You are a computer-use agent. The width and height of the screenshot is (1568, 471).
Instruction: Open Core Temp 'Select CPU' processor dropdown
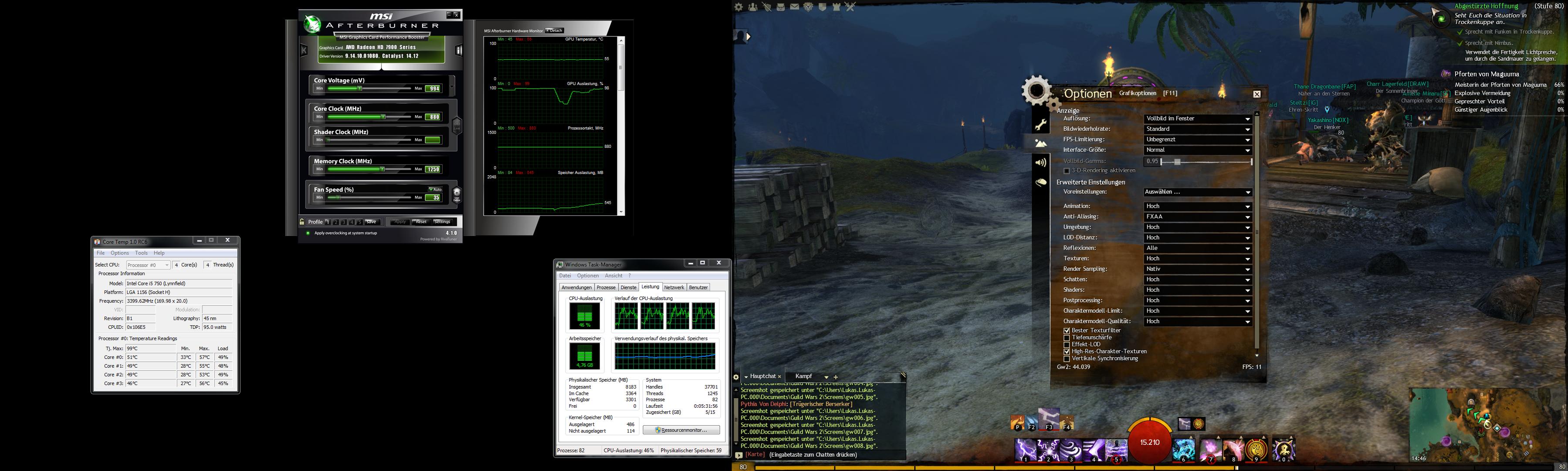click(x=148, y=265)
